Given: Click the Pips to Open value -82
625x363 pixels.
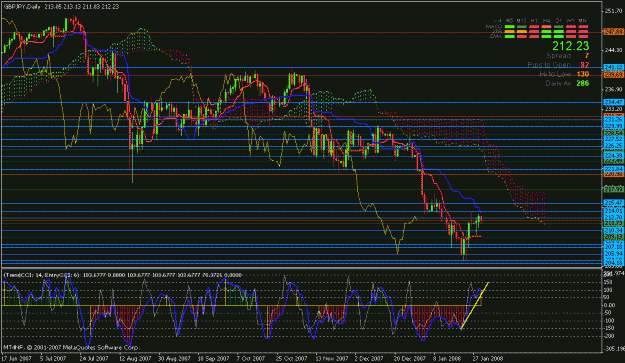Looking at the screenshot, I should pyautogui.click(x=584, y=65).
